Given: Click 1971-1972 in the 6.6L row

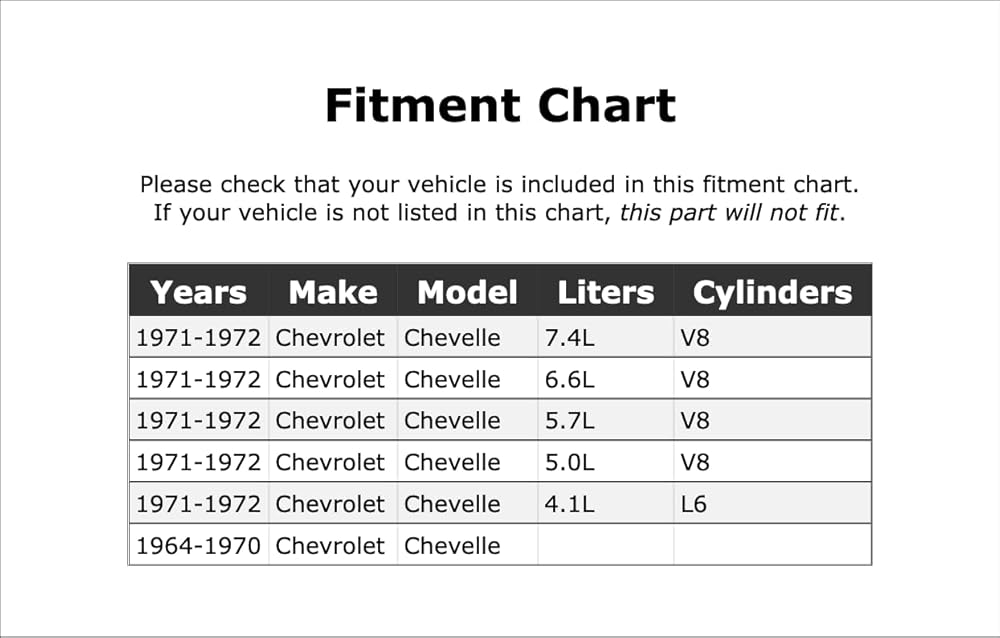Looking at the screenshot, I should click(198, 379).
